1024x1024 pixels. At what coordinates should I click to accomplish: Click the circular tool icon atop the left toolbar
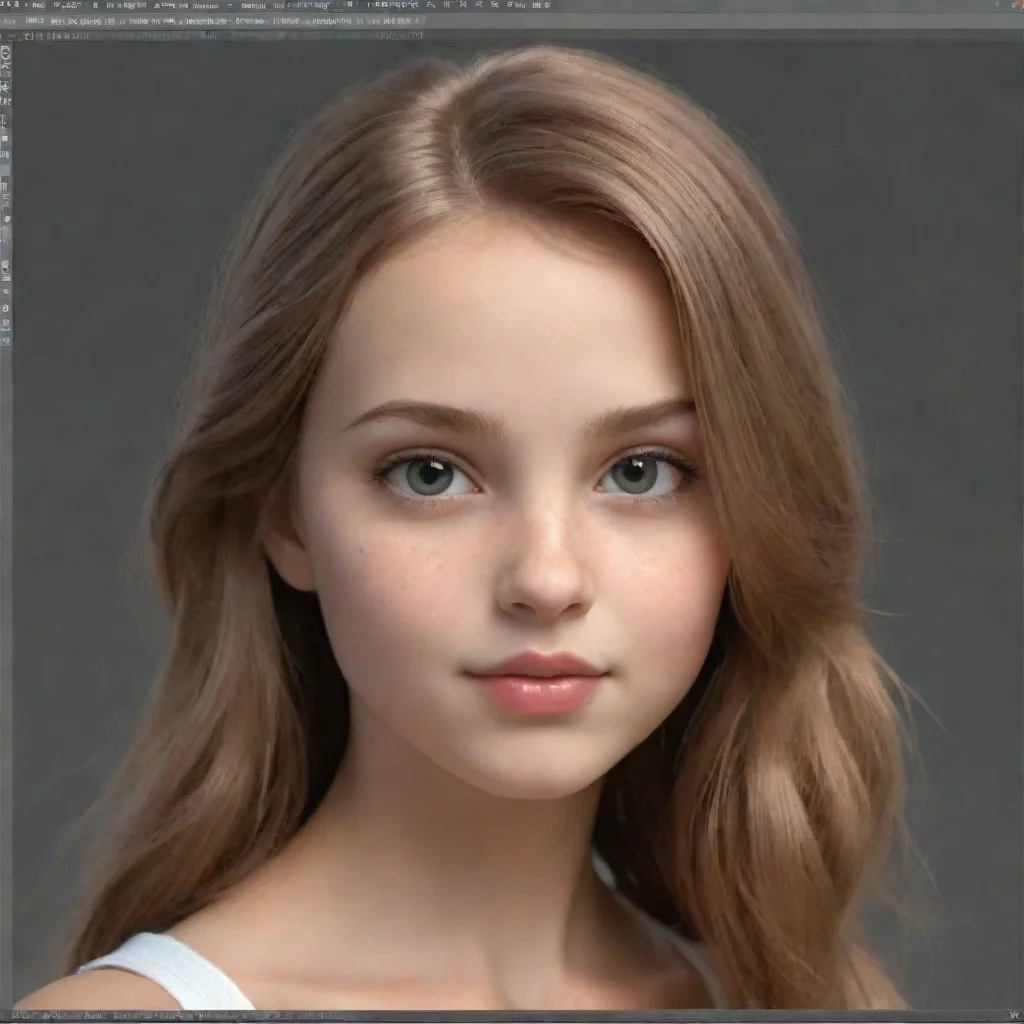(x=5, y=53)
